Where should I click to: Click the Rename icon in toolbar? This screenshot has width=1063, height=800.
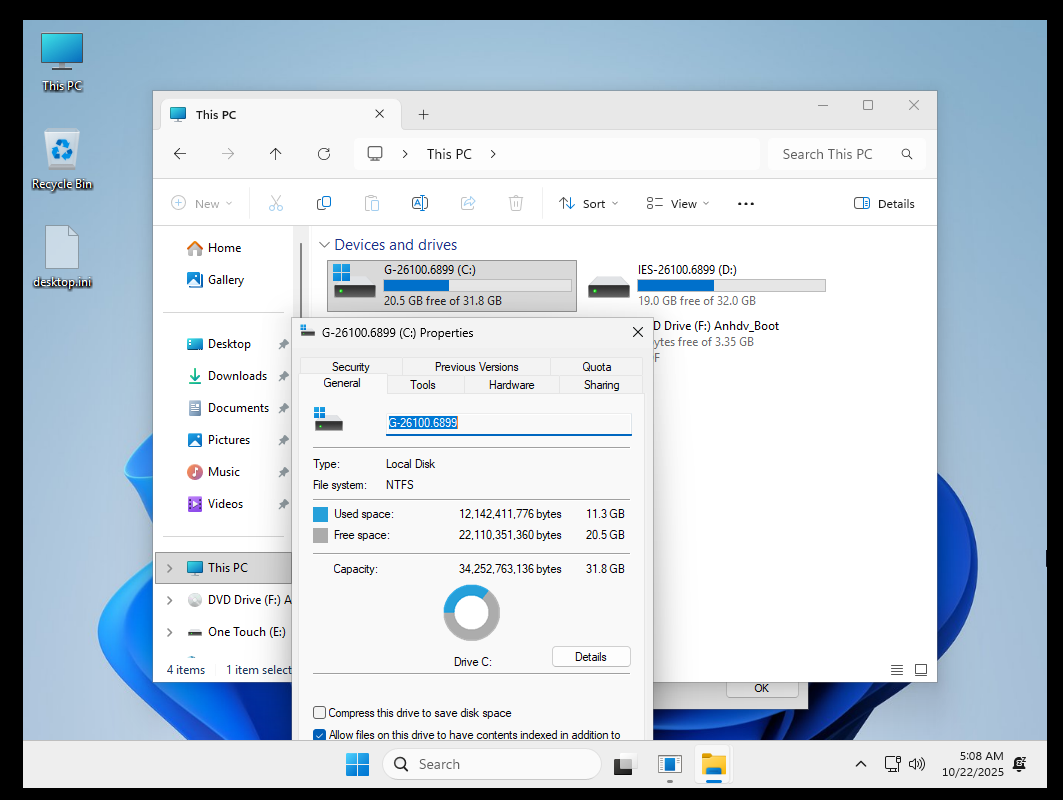420,203
